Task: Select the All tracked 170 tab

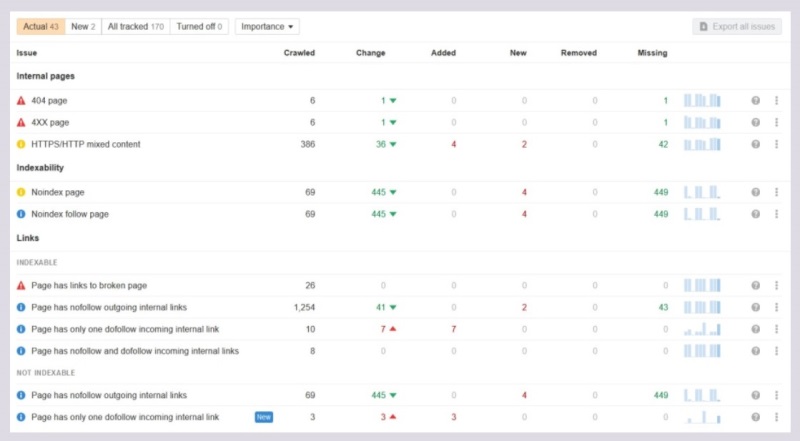Action: point(135,26)
